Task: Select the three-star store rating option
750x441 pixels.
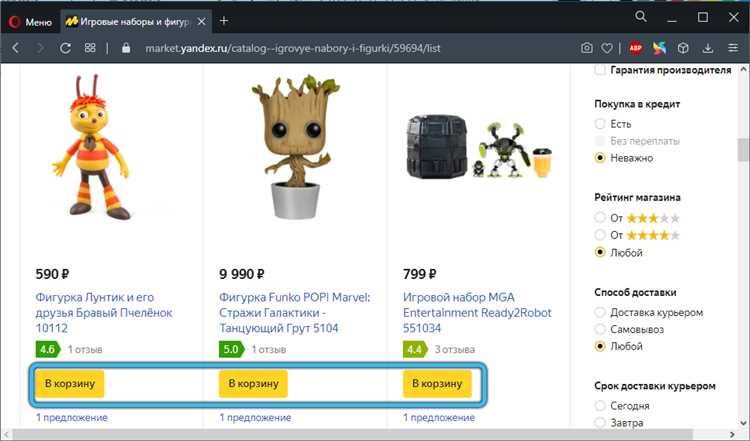Action: (600, 217)
